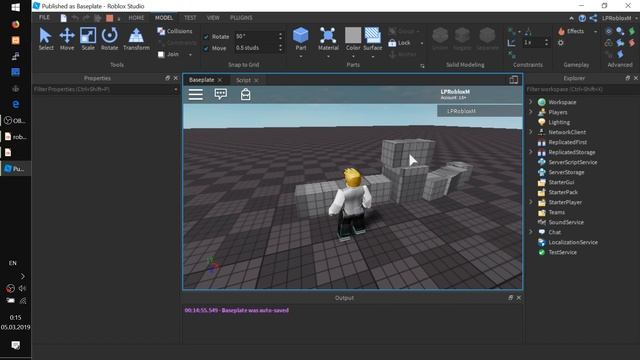Click the Filter workspace field
Screen dimensions: 640x360
[x=582, y=89]
